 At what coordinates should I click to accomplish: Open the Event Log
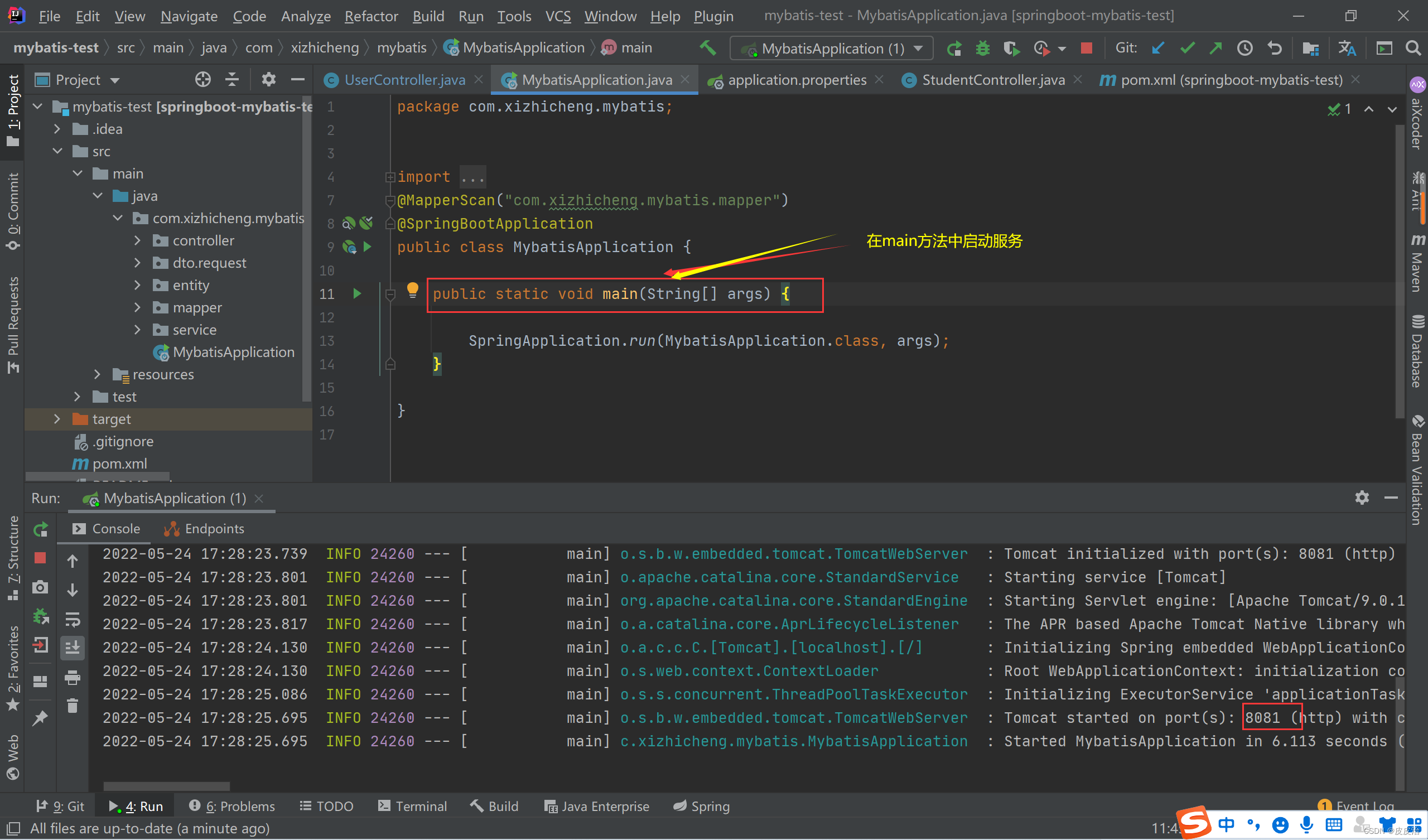[1355, 806]
